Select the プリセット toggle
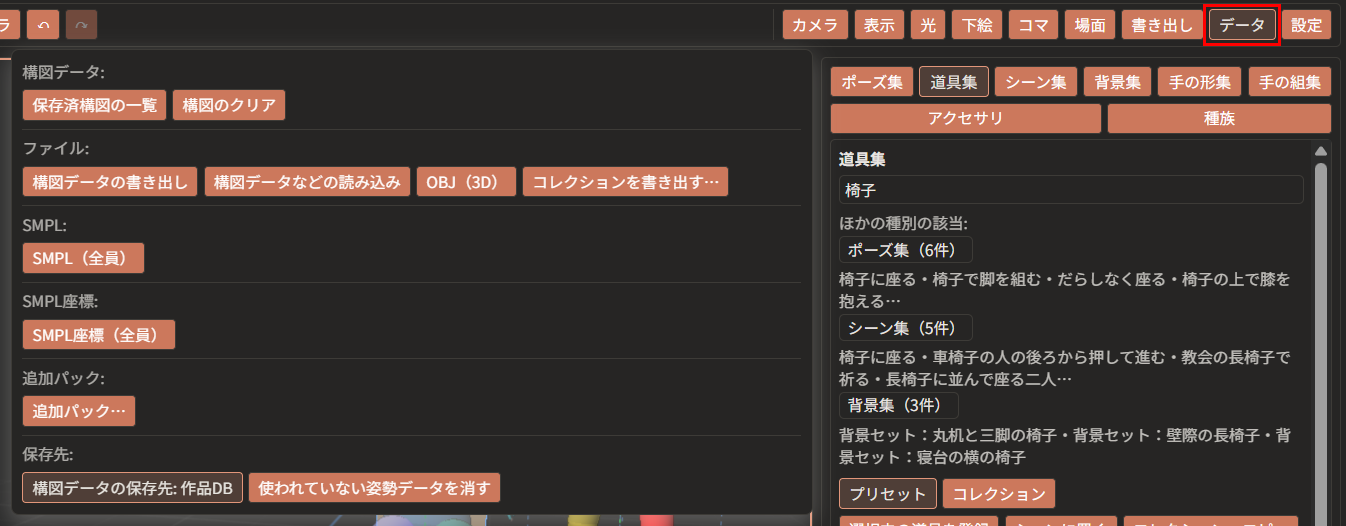Viewport: 1346px width, 526px height. [888, 494]
